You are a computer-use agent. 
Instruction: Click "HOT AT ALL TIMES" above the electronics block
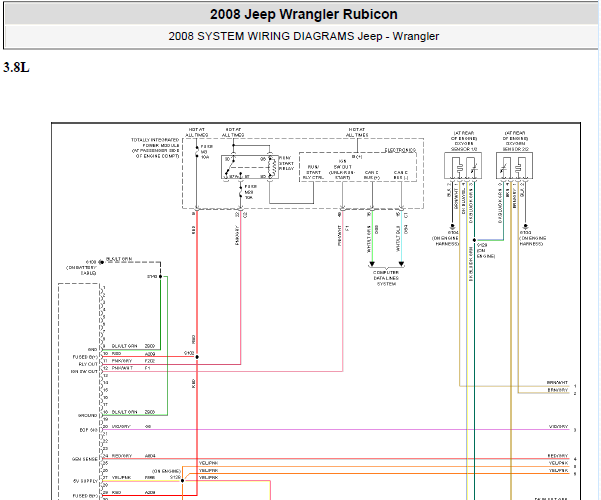[x=357, y=132]
